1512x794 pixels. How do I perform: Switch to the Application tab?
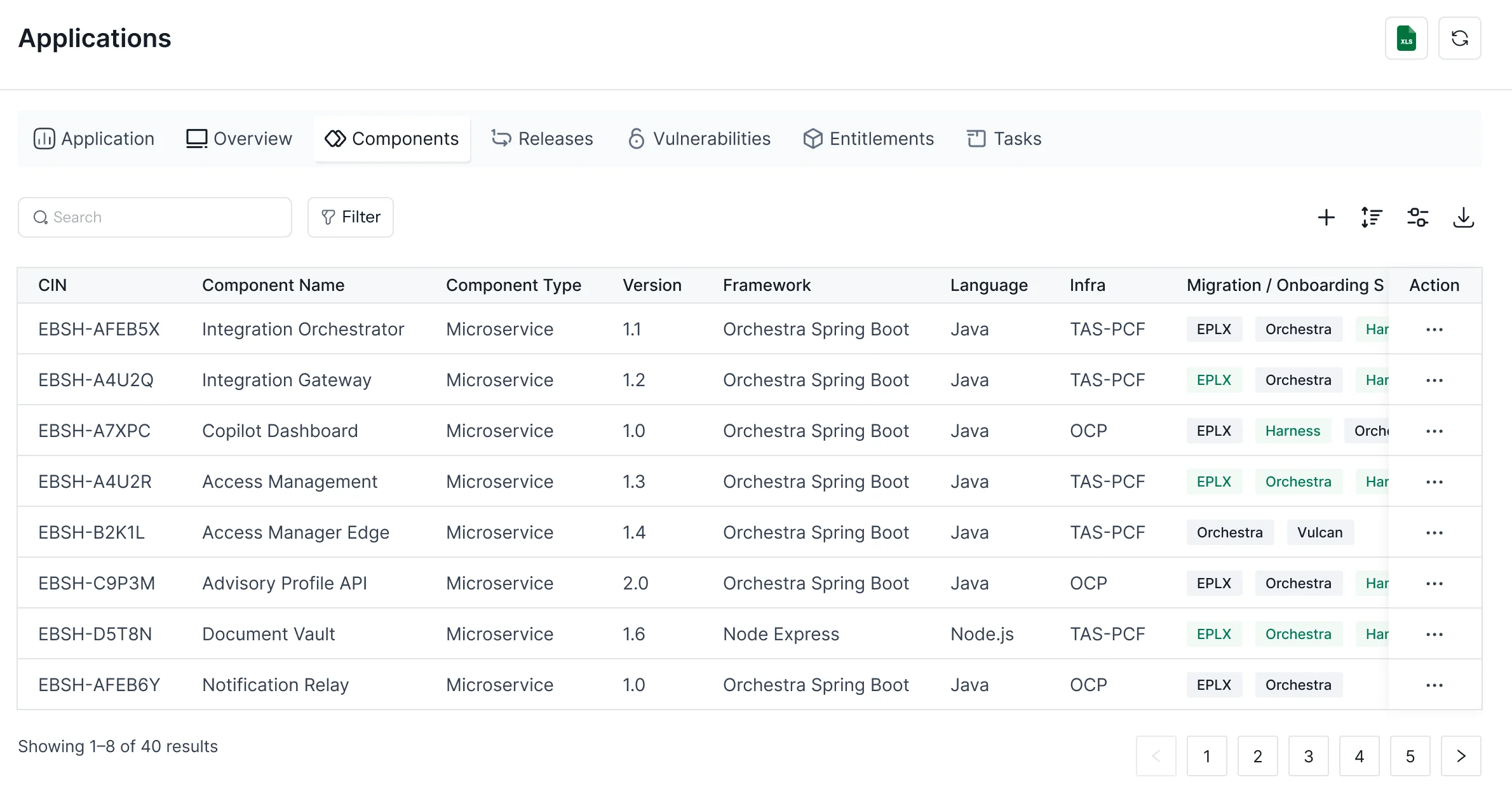94,138
